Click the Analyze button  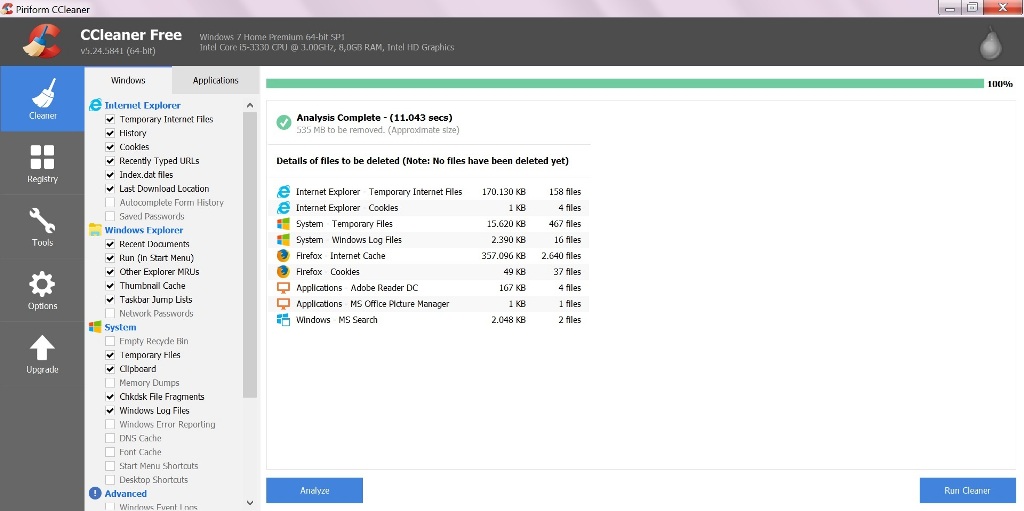tap(314, 491)
